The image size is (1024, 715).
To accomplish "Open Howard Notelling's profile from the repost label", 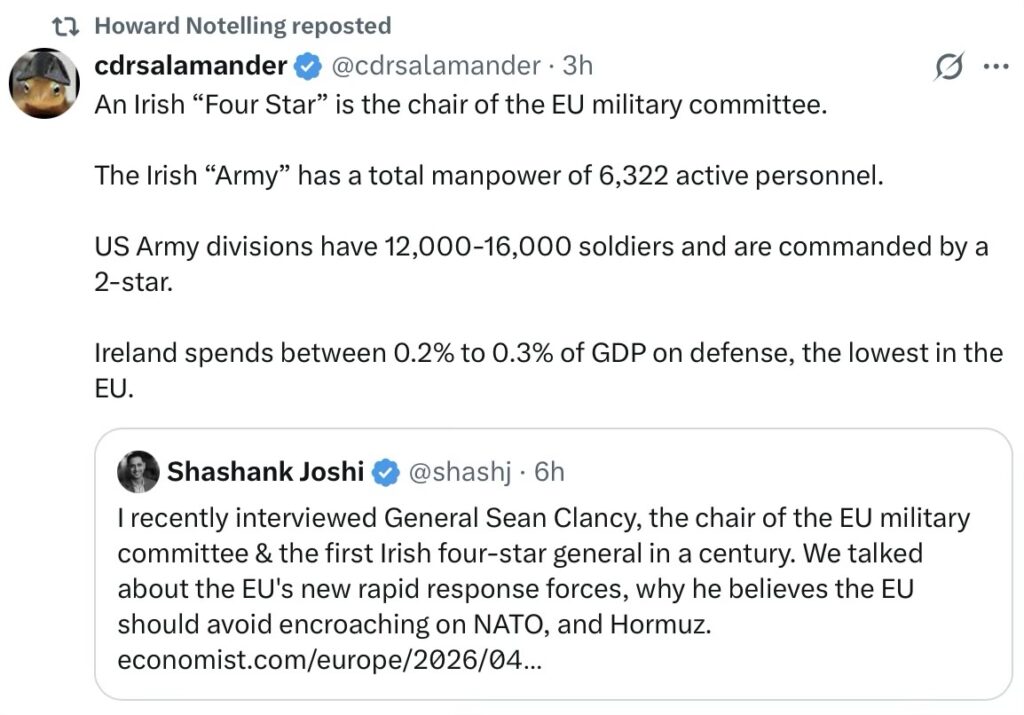I will coord(243,25).
